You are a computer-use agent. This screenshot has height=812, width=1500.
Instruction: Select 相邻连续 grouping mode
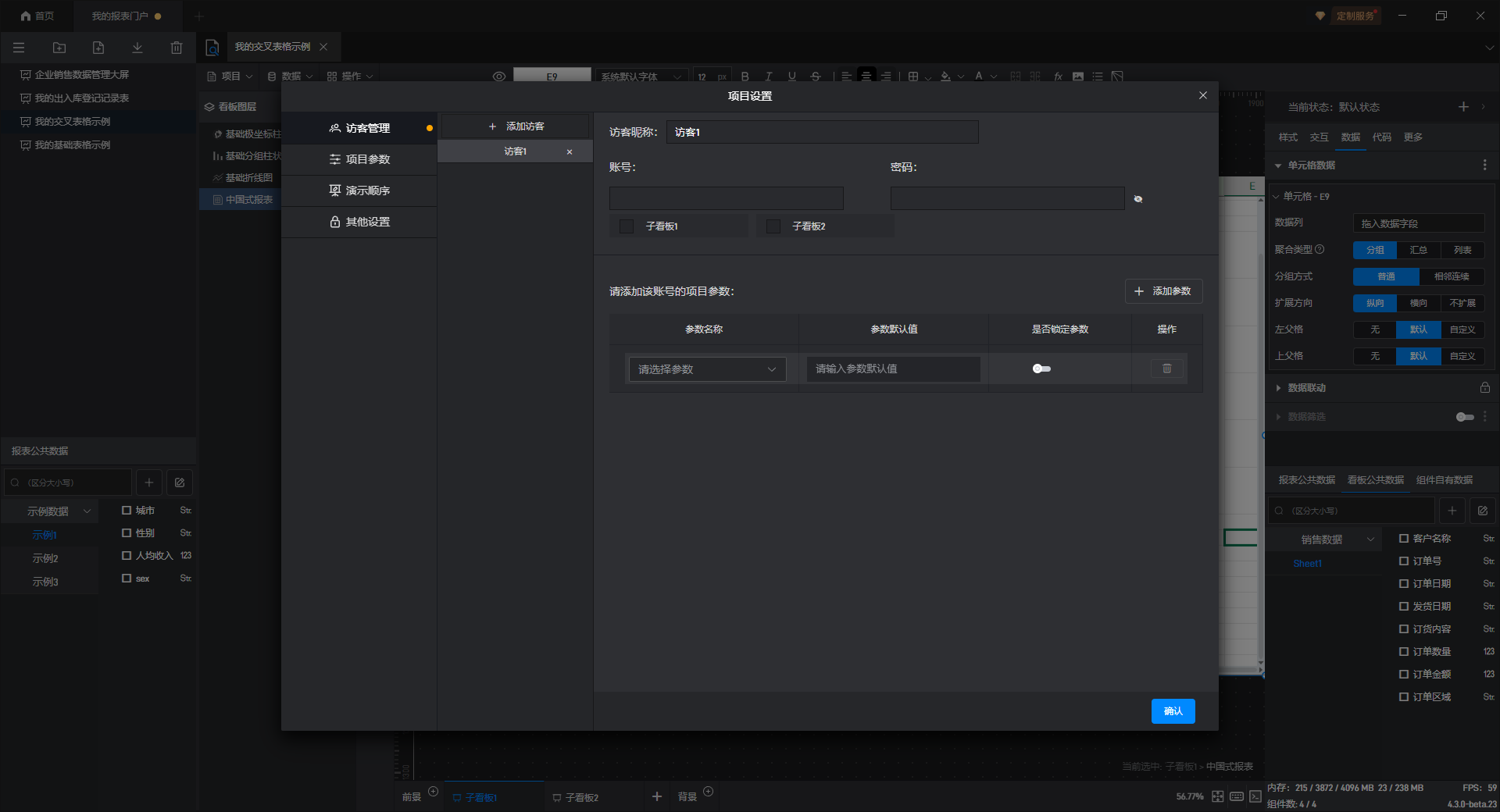point(1452,276)
